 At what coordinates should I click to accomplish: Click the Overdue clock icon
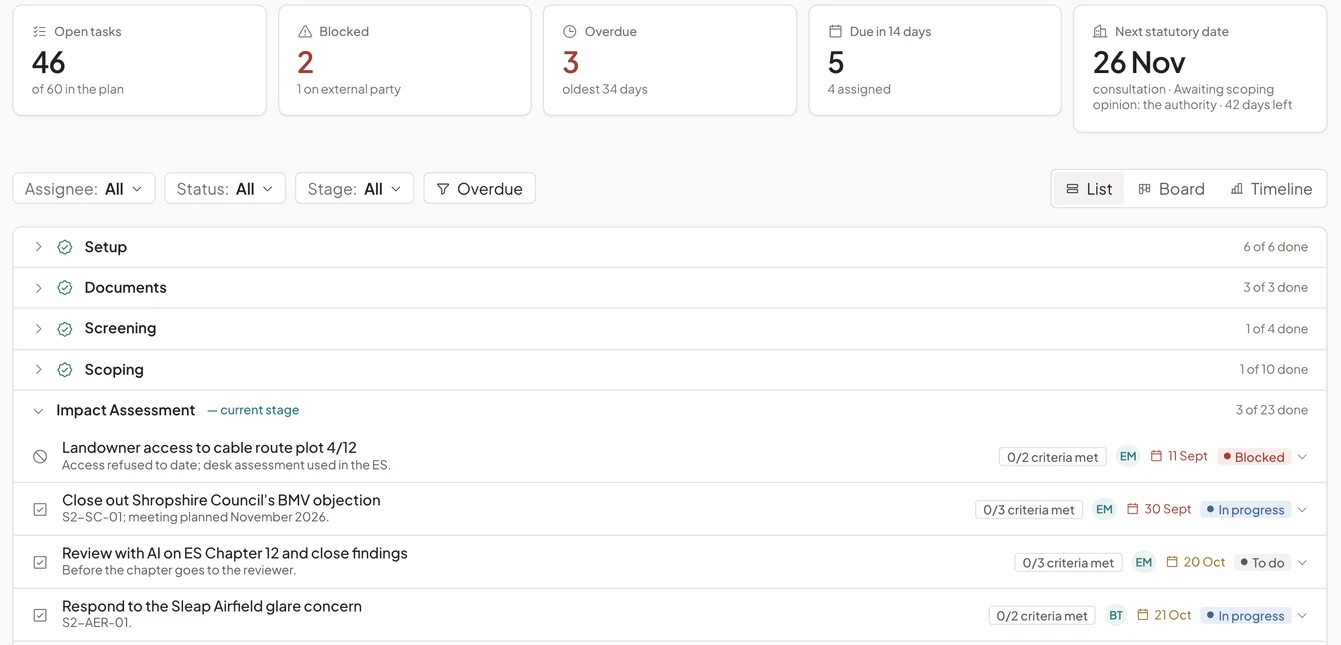pos(570,32)
